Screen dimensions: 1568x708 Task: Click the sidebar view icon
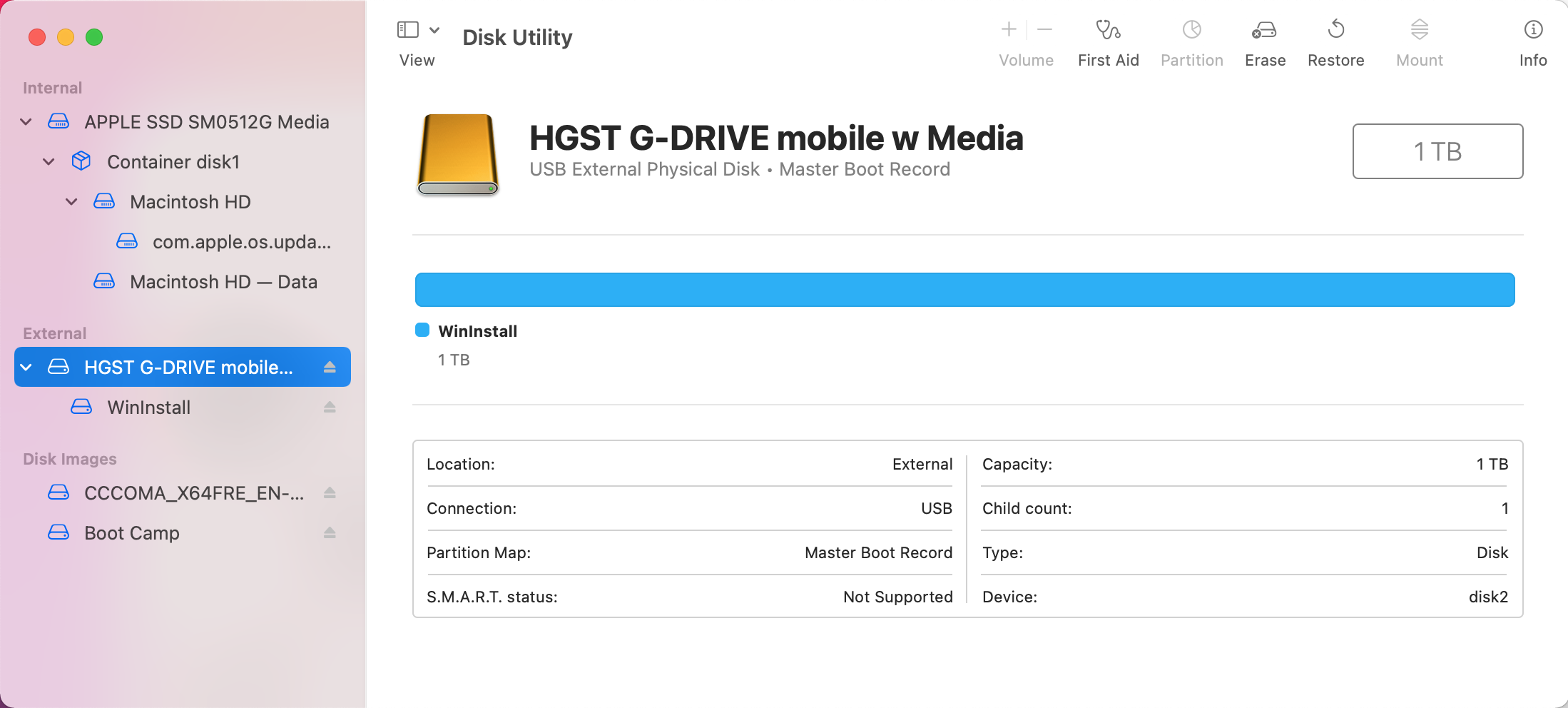(x=407, y=29)
